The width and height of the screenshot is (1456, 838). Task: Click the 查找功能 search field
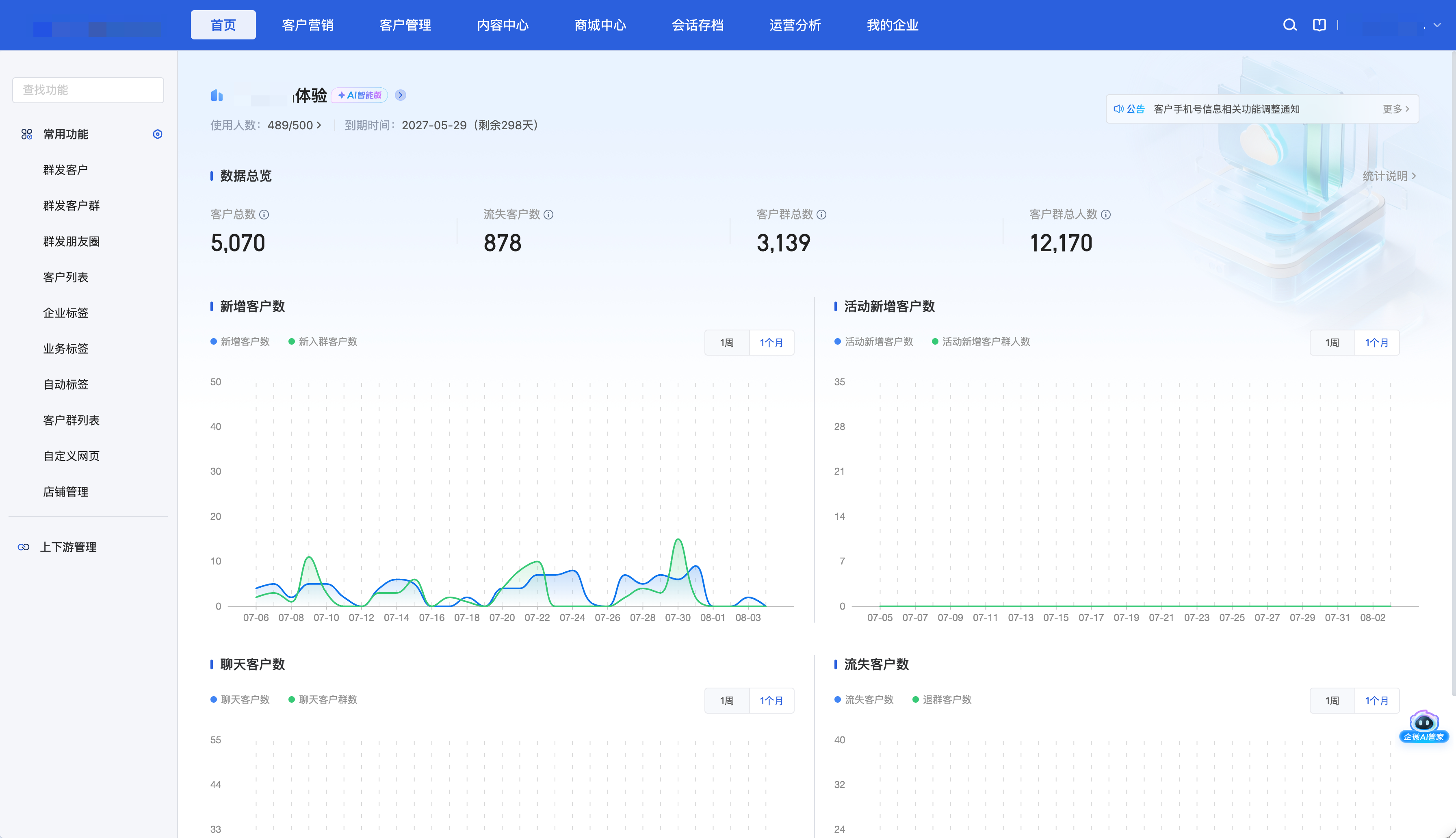88,90
